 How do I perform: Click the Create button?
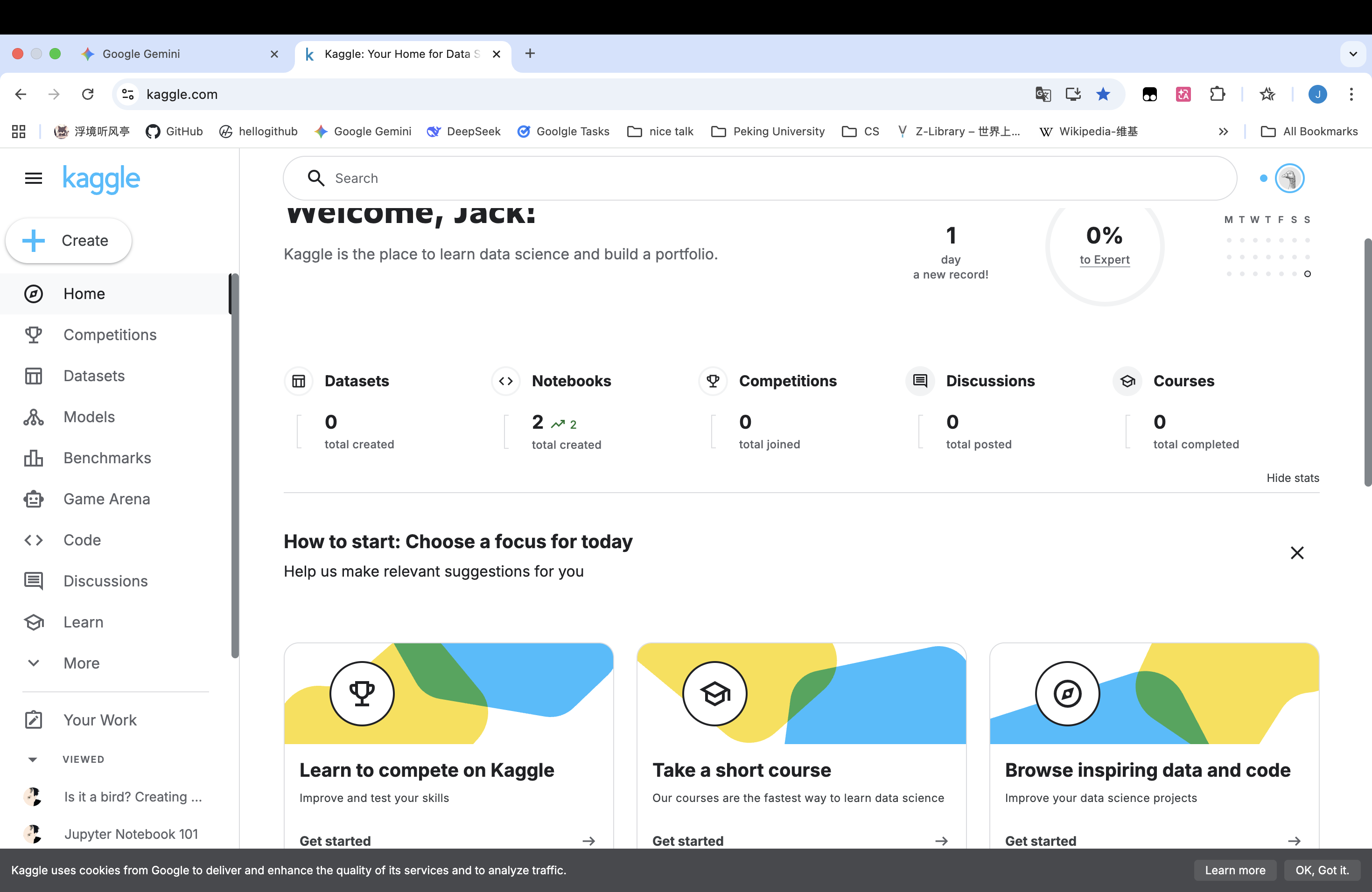[x=69, y=240]
